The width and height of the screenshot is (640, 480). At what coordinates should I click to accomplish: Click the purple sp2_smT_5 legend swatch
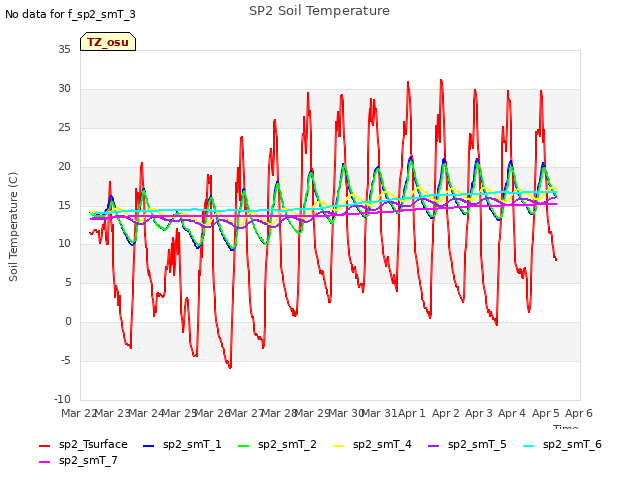click(x=433, y=446)
